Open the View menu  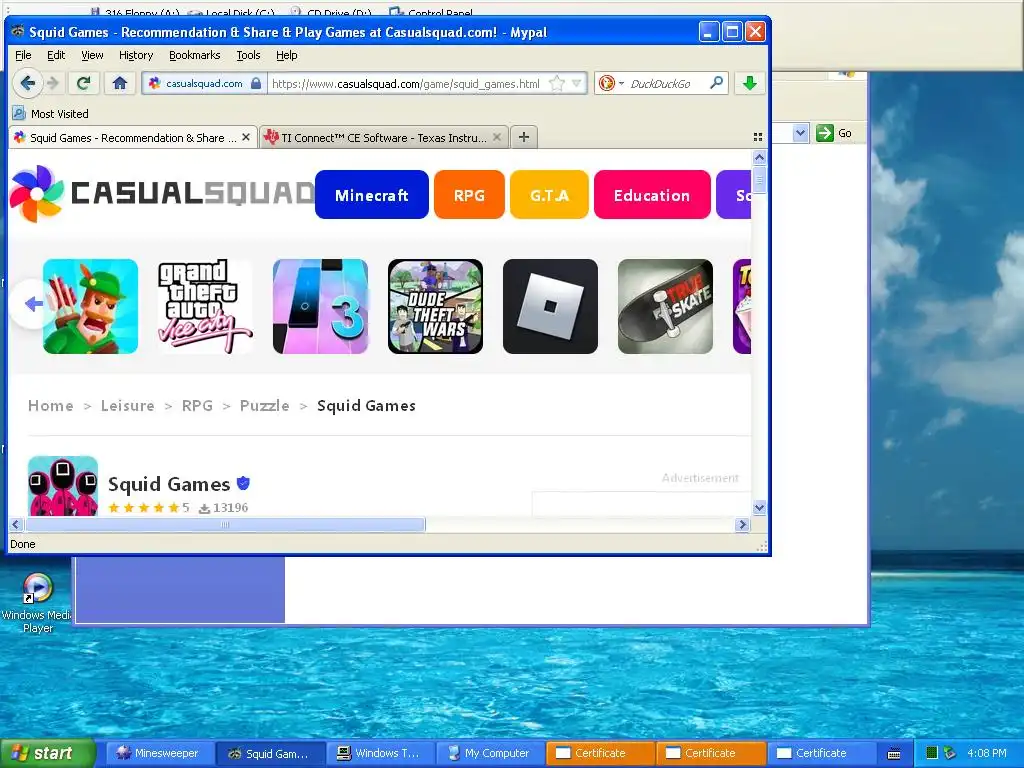click(92, 55)
